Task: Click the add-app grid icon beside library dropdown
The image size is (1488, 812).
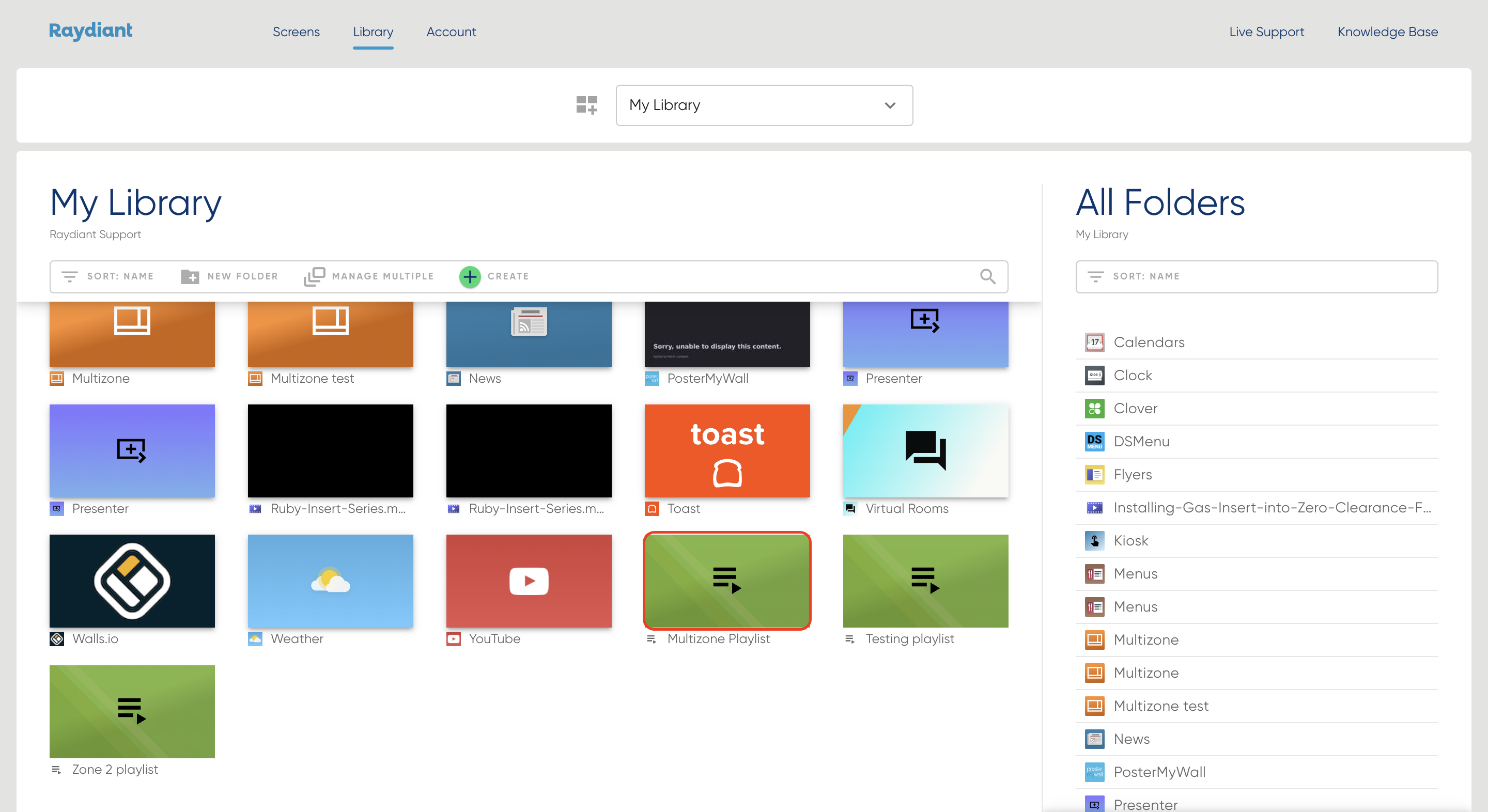Action: (586, 105)
